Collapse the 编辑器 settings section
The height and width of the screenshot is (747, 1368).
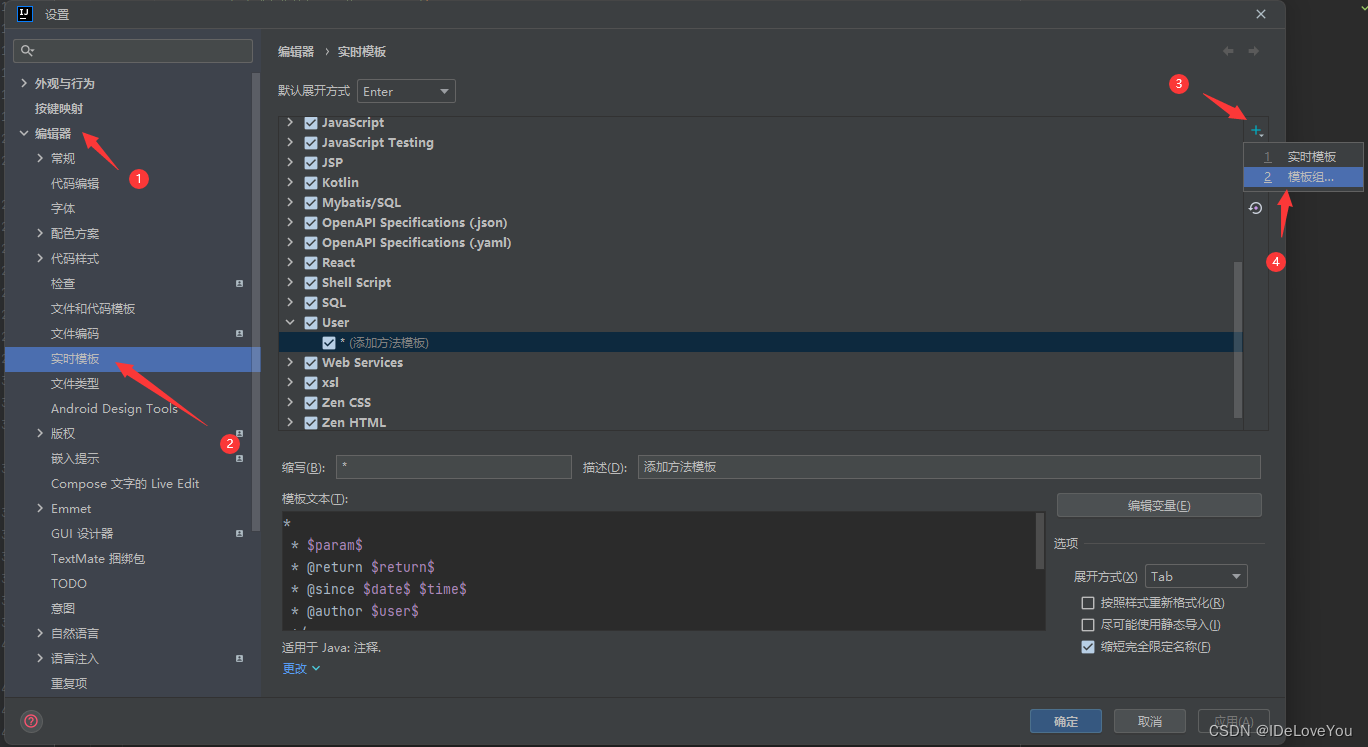(24, 133)
